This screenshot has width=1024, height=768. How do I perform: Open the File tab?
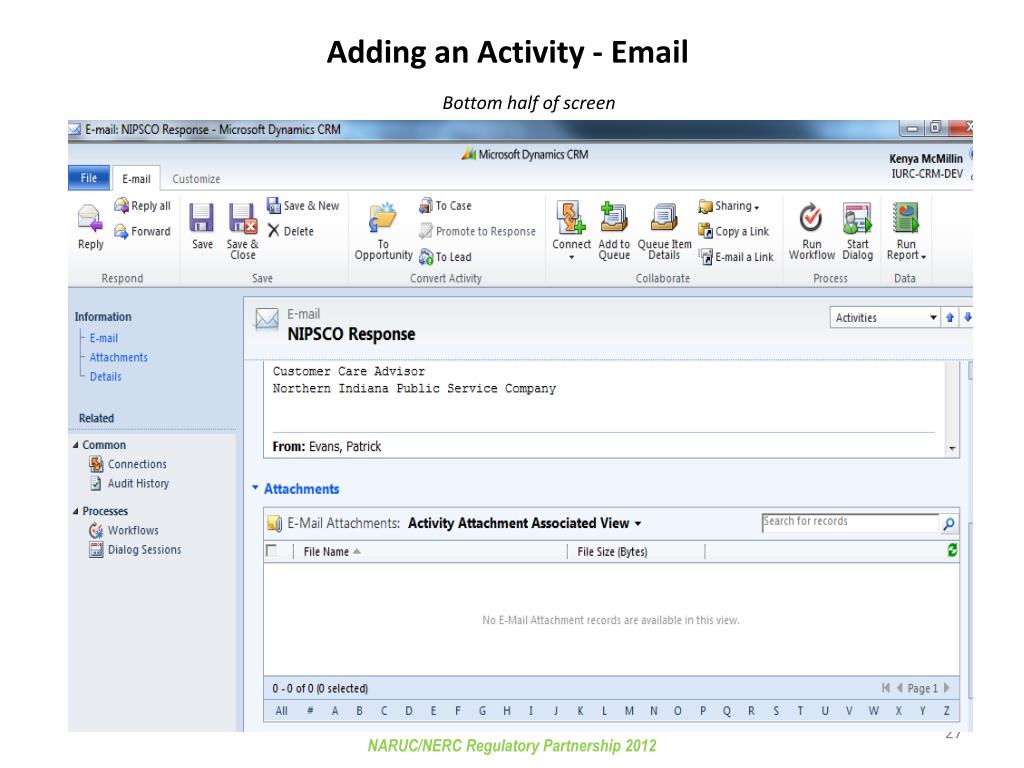click(89, 178)
